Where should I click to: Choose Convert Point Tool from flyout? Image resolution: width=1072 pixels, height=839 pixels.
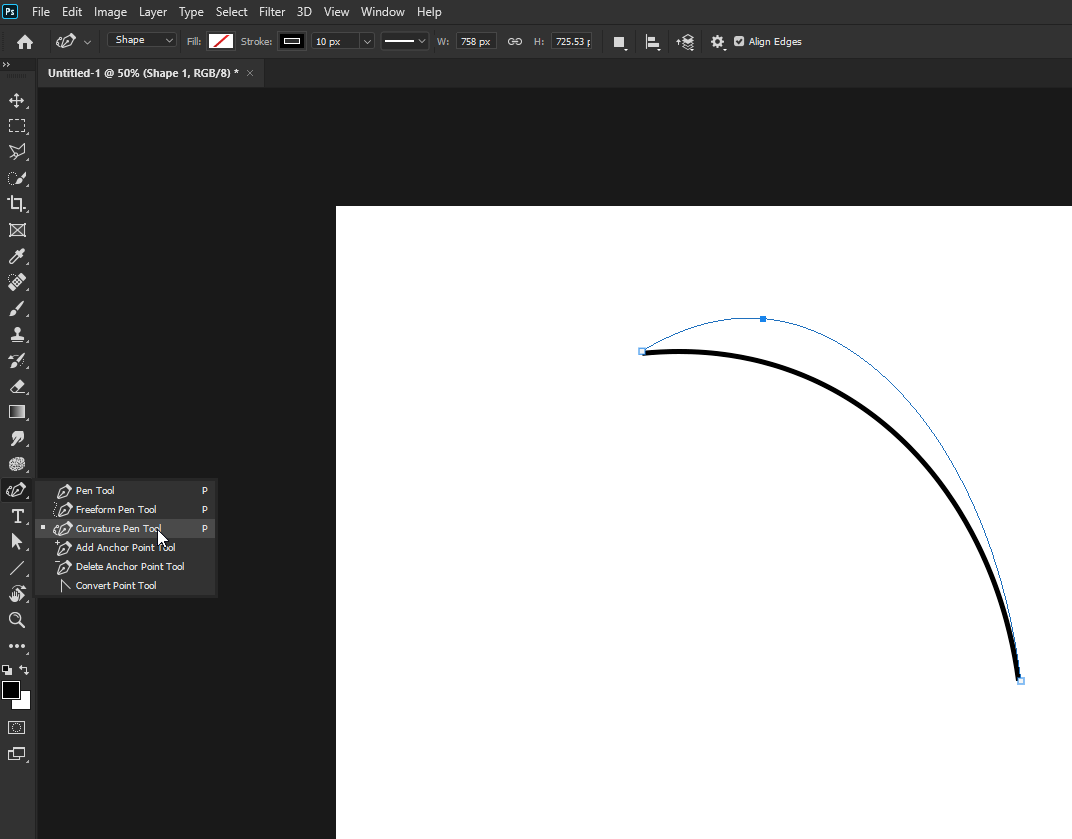pyautogui.click(x=116, y=586)
